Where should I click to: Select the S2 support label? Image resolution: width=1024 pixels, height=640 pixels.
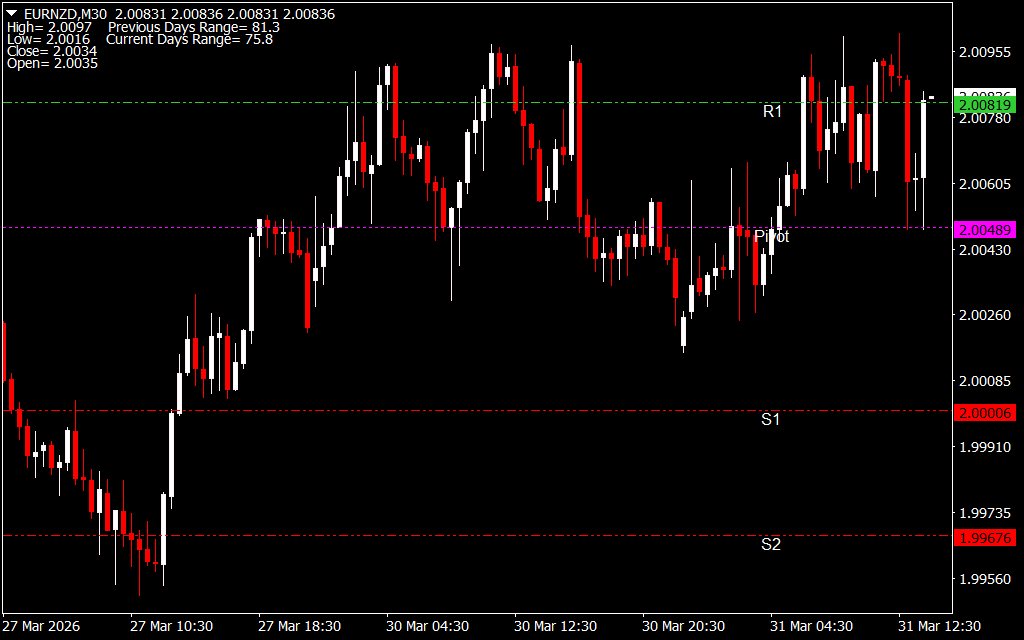[x=770, y=544]
